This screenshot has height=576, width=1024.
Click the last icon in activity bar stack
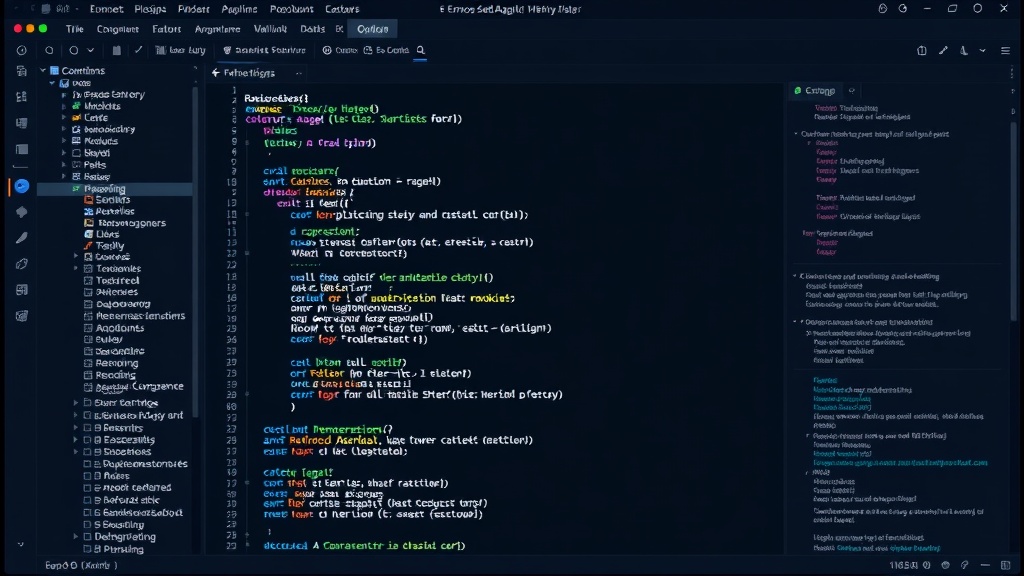tap(22, 316)
